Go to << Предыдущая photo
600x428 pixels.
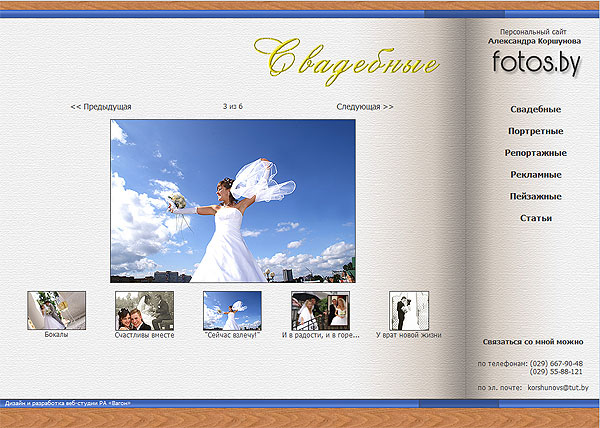coord(100,106)
